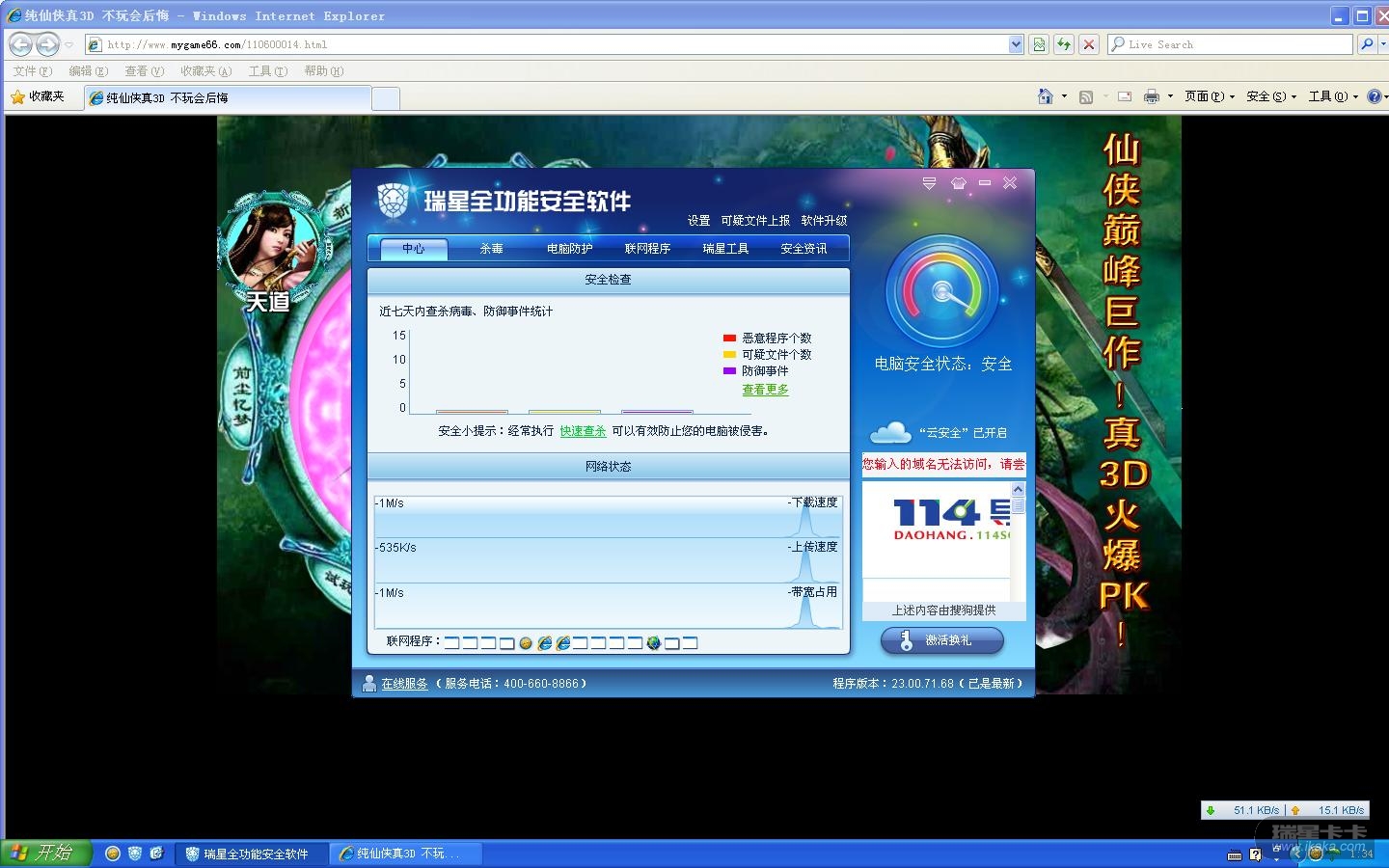Click the keyboard tray icon
Viewport: 1389px width, 868px height.
[1234, 854]
